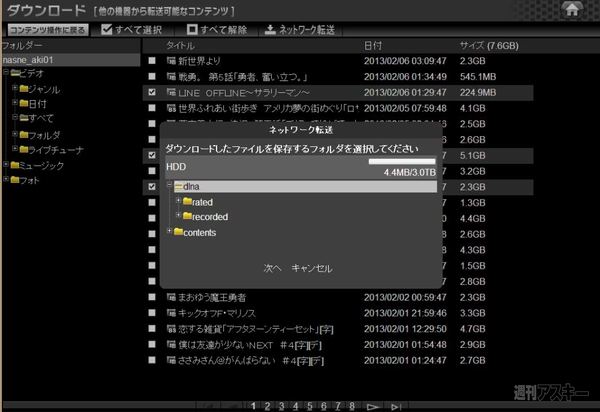600x412 pixels.
Task: Click the video icon beside 戦勇。第5話
Action: [171, 77]
